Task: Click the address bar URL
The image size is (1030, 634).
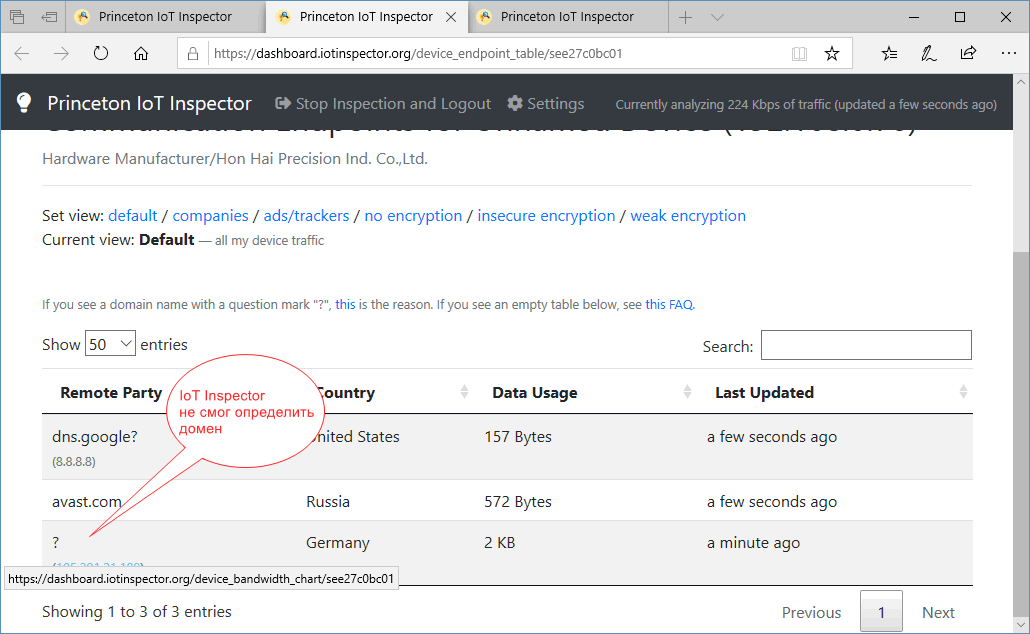Action: point(418,53)
